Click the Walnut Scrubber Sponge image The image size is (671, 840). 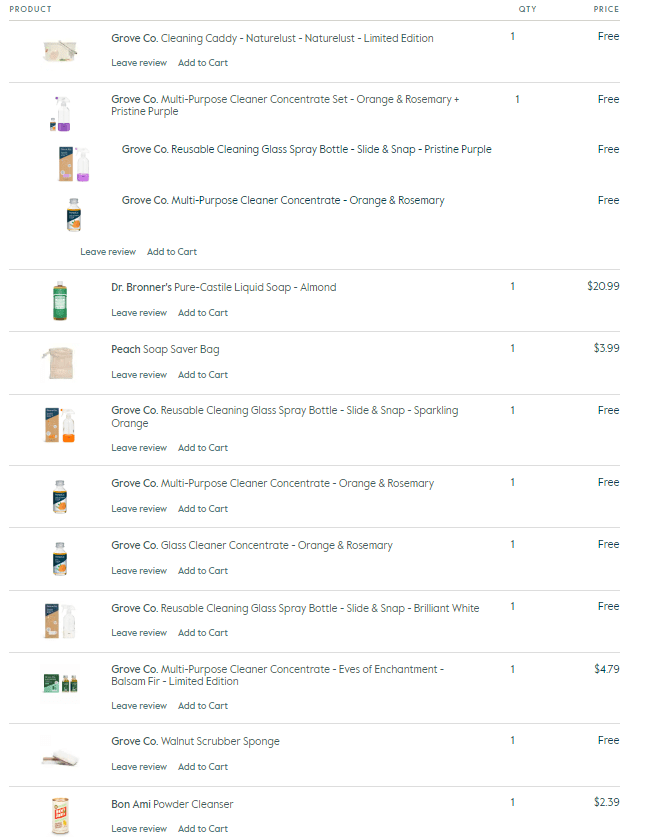(60, 754)
